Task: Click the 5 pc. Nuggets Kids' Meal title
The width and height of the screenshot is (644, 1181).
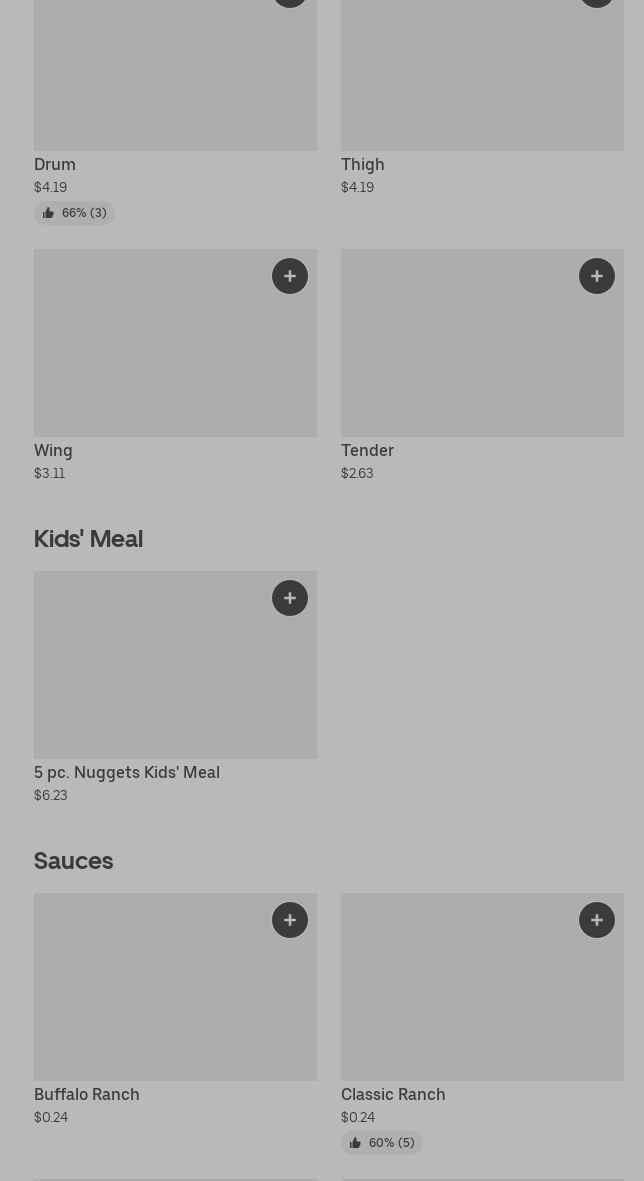Action: (127, 772)
